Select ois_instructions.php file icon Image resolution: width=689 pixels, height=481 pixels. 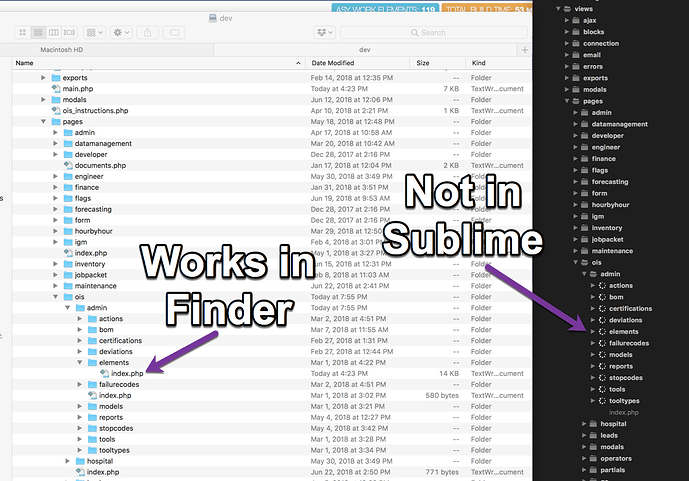point(56,110)
